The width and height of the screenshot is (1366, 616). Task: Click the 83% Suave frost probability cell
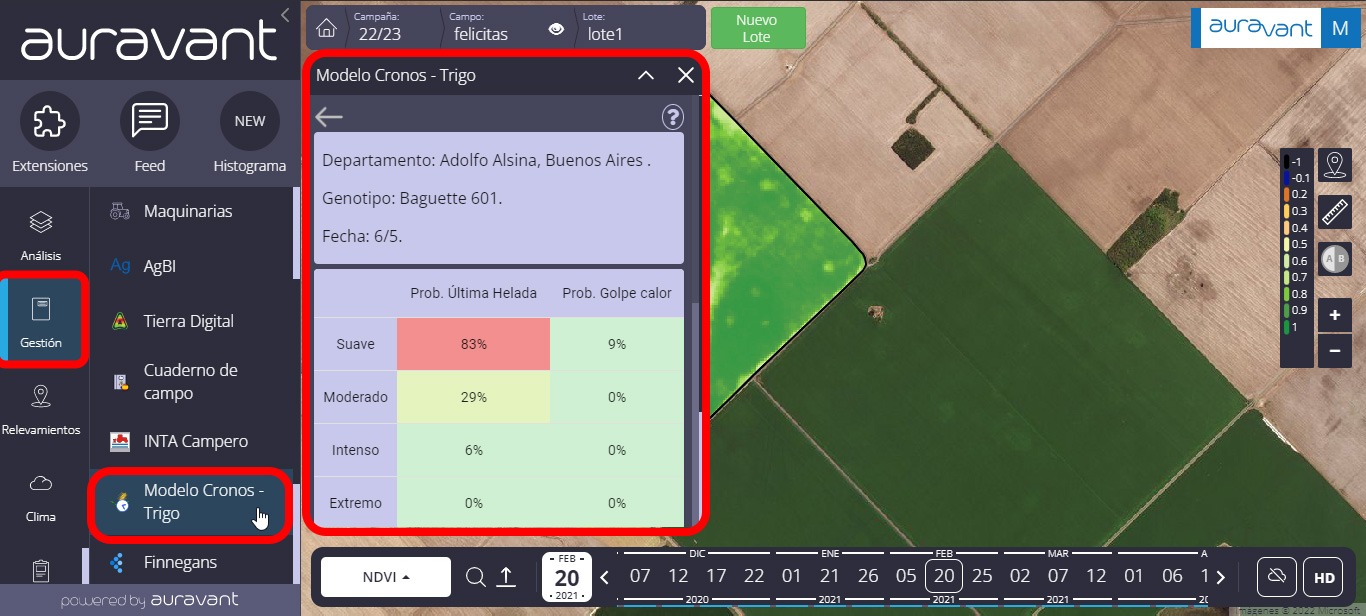pyautogui.click(x=474, y=344)
